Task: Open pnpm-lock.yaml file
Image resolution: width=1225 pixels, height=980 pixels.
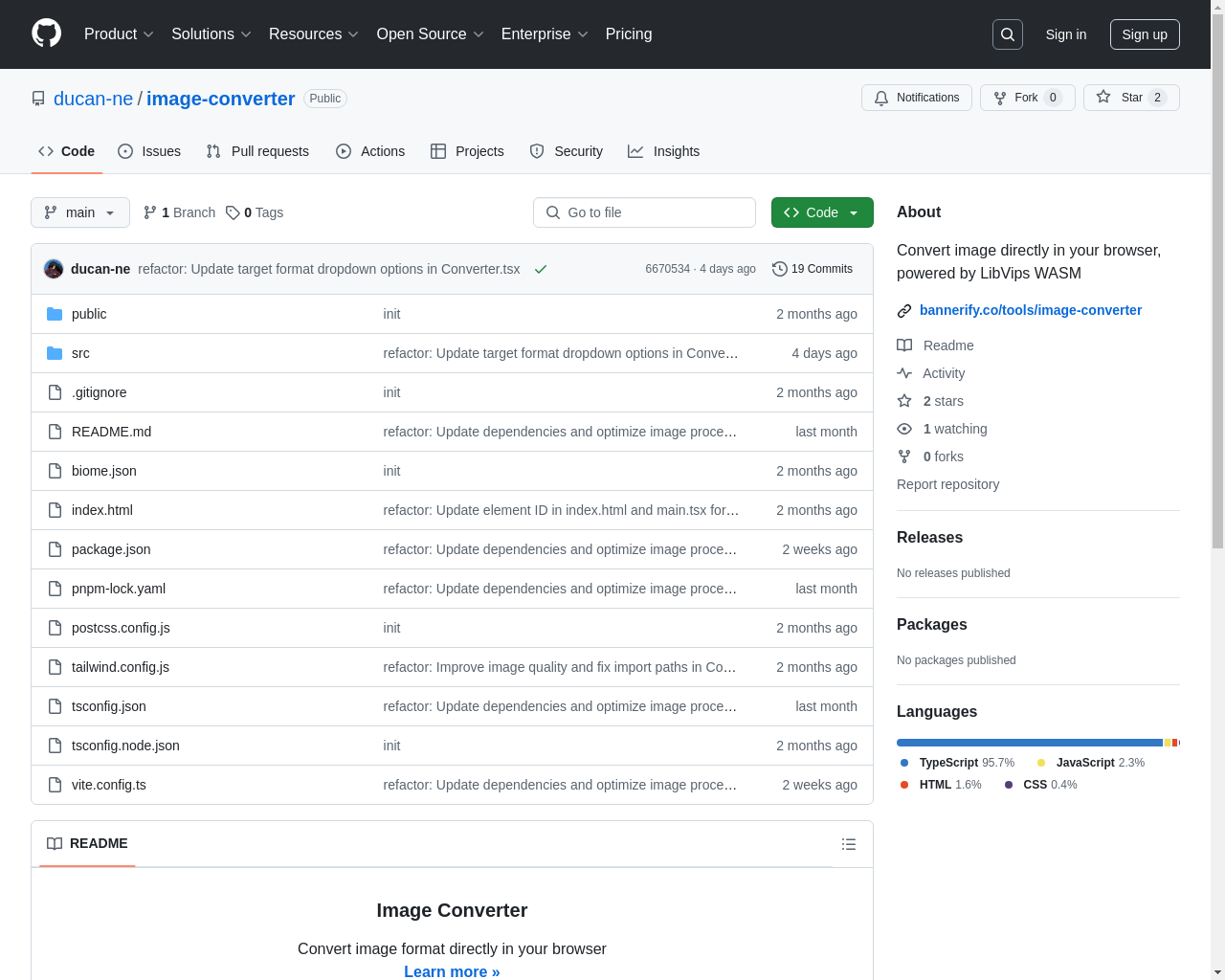Action: pyautogui.click(x=119, y=589)
